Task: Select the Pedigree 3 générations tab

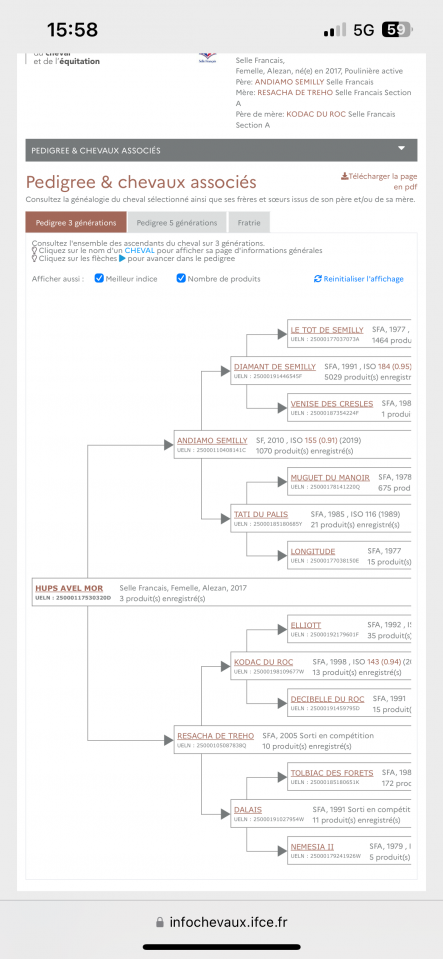Action: tap(76, 223)
